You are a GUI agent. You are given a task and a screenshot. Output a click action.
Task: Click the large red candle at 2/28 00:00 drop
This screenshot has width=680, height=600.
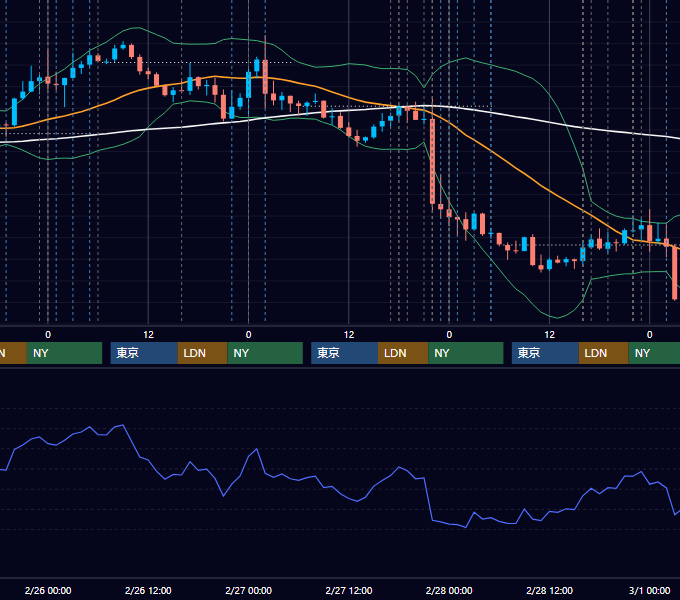pyautogui.click(x=432, y=161)
